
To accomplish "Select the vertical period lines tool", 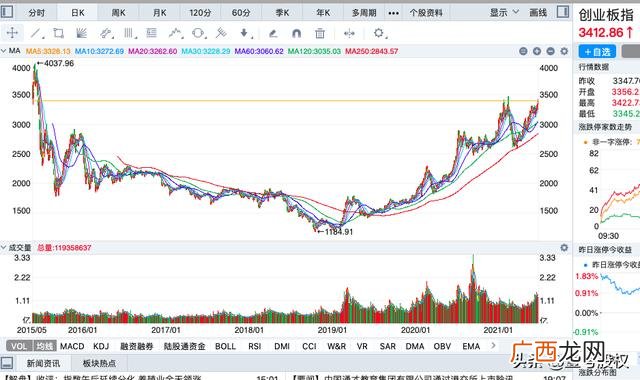I will click(x=129, y=33).
